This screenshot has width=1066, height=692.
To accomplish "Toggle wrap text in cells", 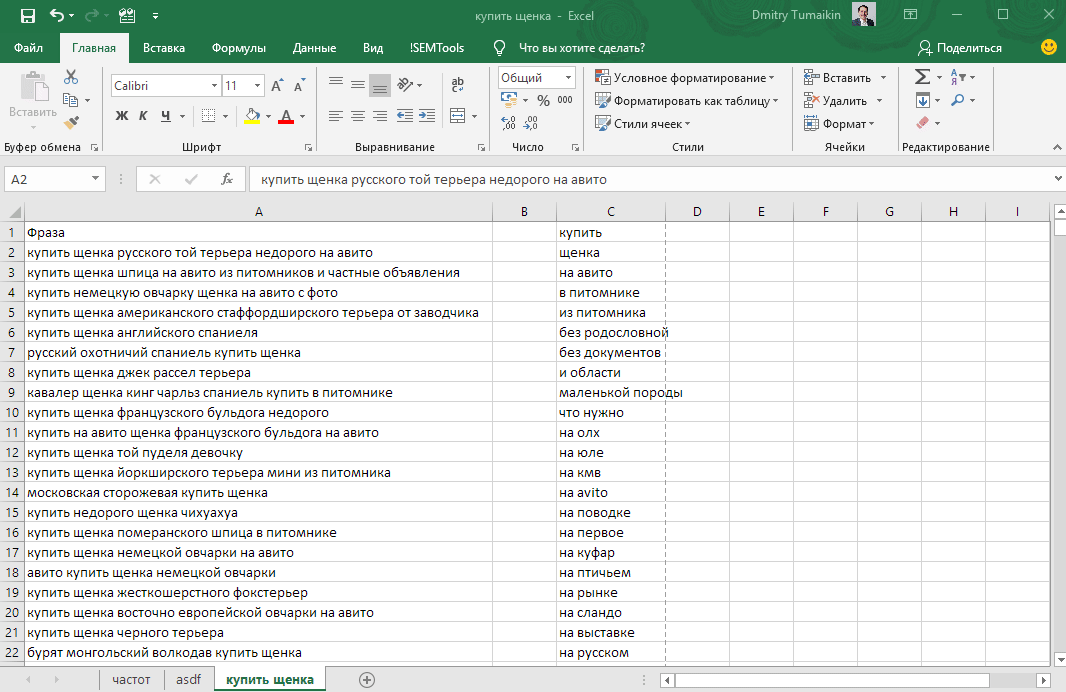I will tap(458, 84).
